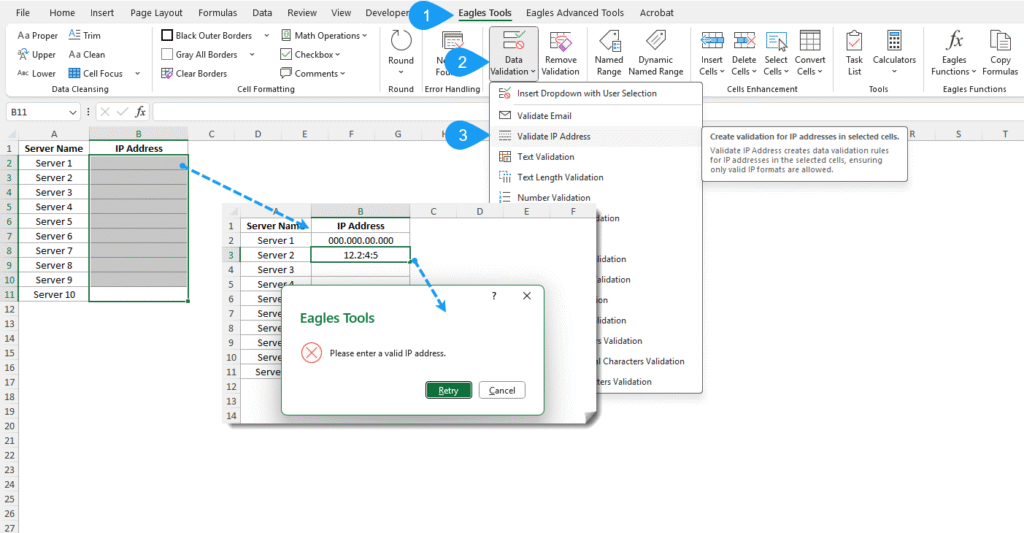Viewport: 1024px width, 533px height.
Task: Select column C header
Action: click(211, 133)
